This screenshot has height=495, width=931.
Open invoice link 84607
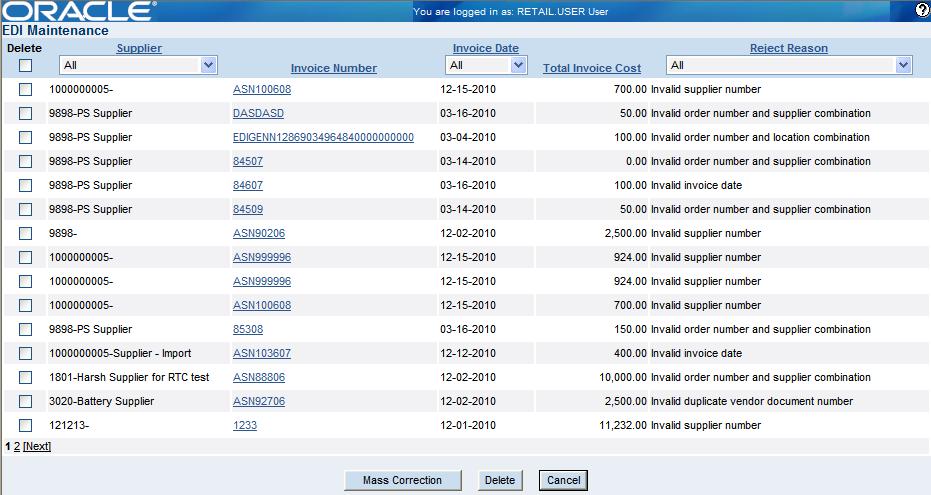[x=248, y=185]
